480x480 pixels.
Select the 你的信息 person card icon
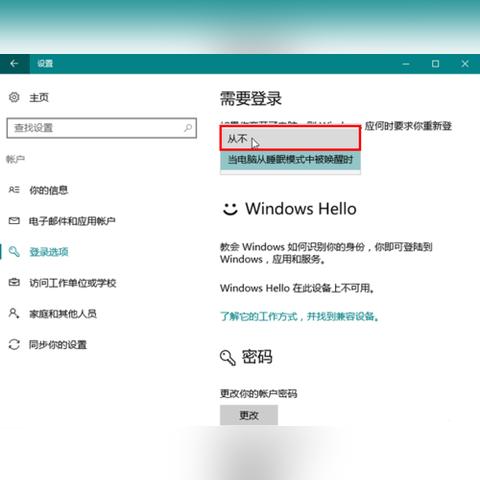[x=14, y=190]
